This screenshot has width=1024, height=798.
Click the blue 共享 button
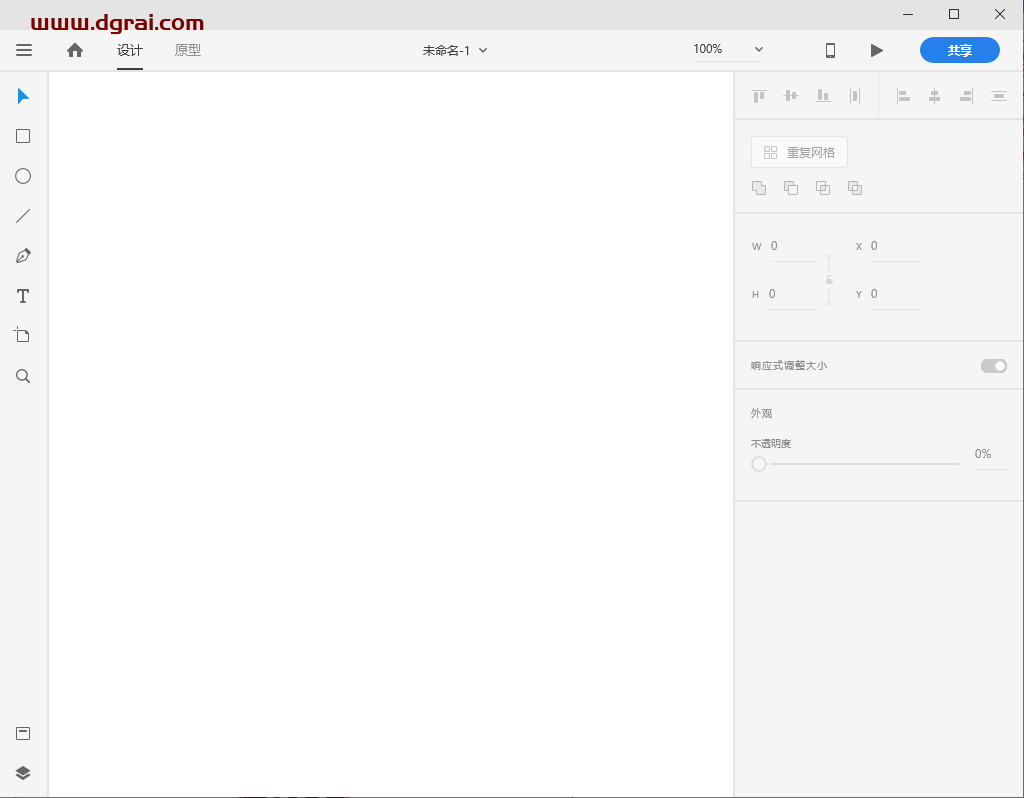(x=959, y=49)
